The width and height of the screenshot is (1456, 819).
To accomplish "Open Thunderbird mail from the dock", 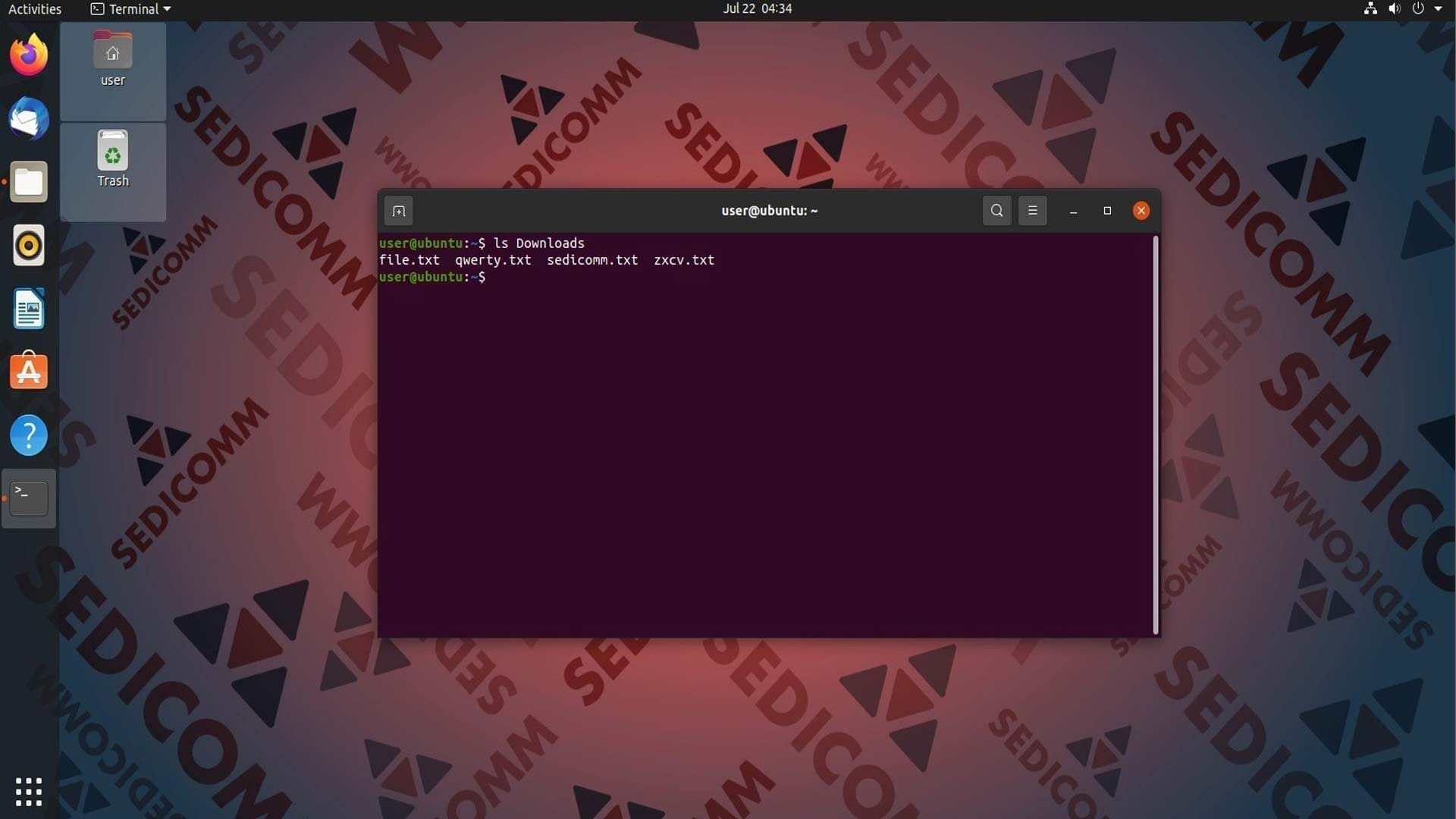I will [x=29, y=118].
